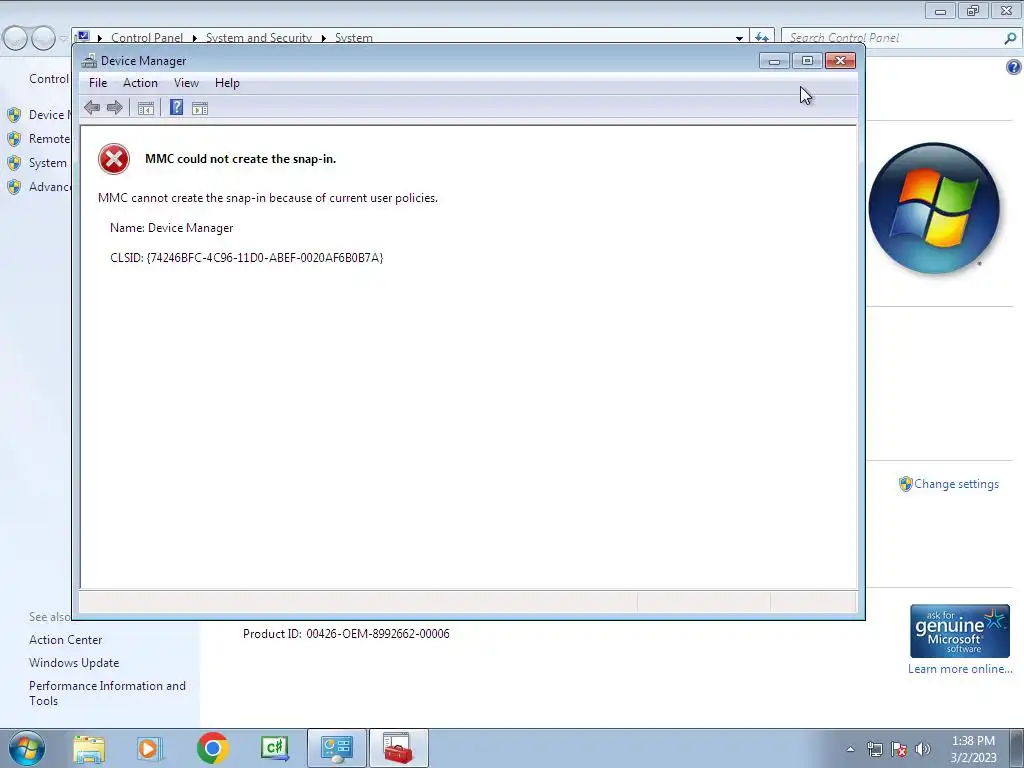Open Performance Information and Tools link
1024x768 pixels.
pyautogui.click(x=107, y=693)
